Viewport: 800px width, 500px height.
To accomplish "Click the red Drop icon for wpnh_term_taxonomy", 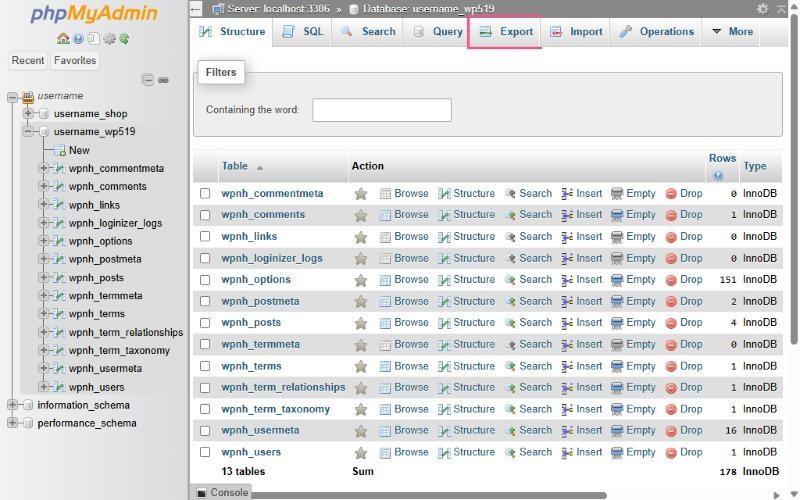I will (671, 410).
